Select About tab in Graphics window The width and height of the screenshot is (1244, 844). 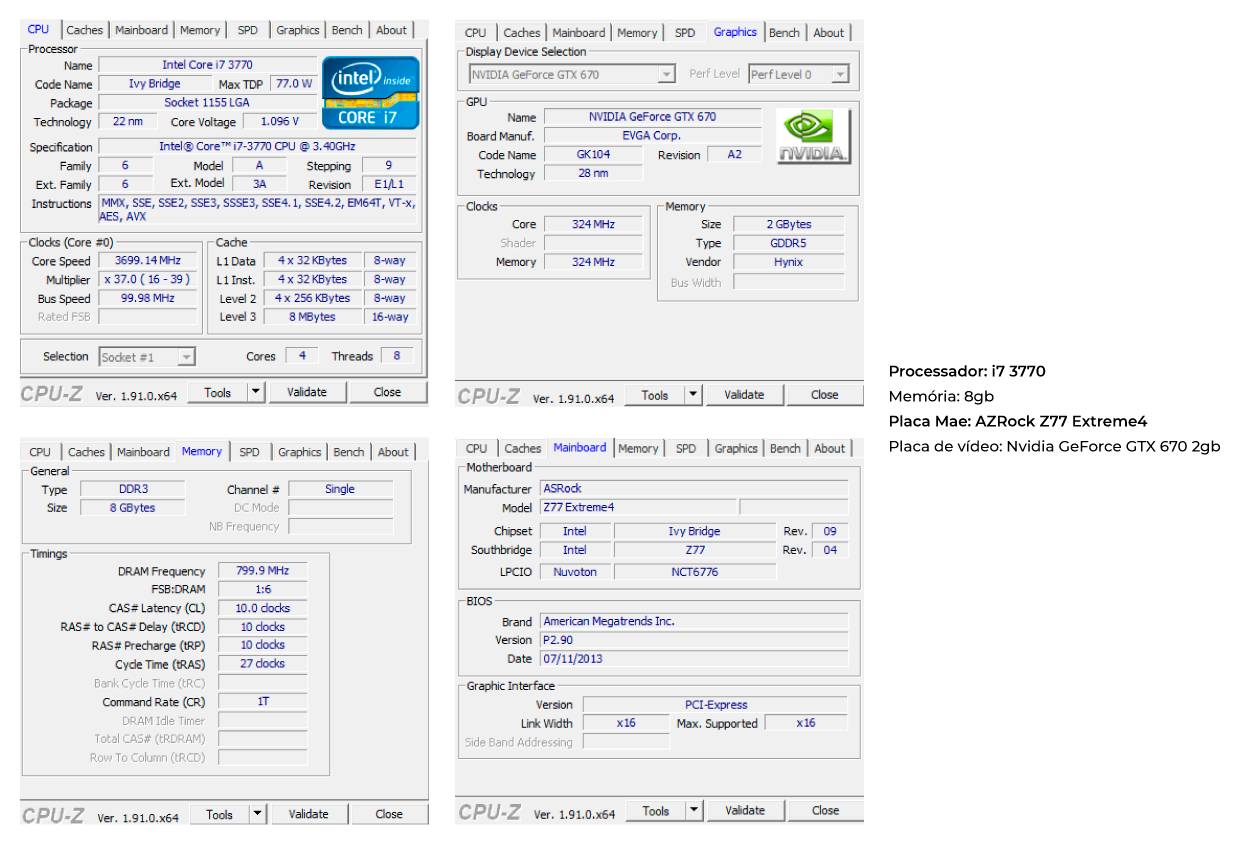pos(828,33)
